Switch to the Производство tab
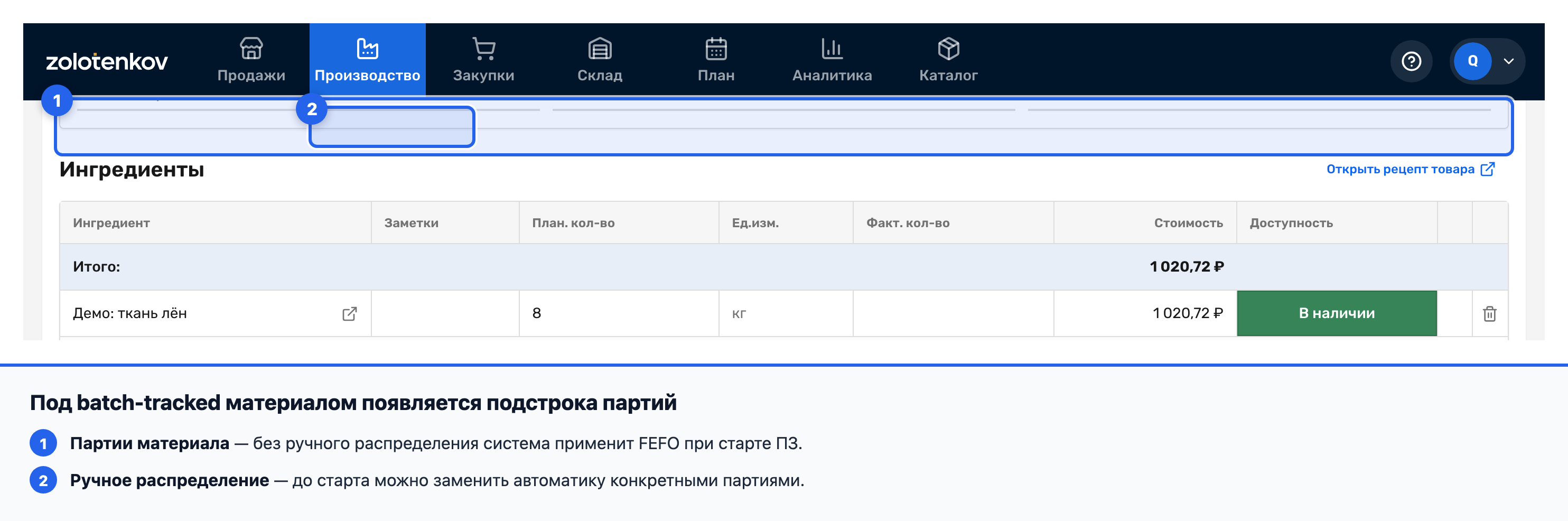The width and height of the screenshot is (1568, 521). 367,60
